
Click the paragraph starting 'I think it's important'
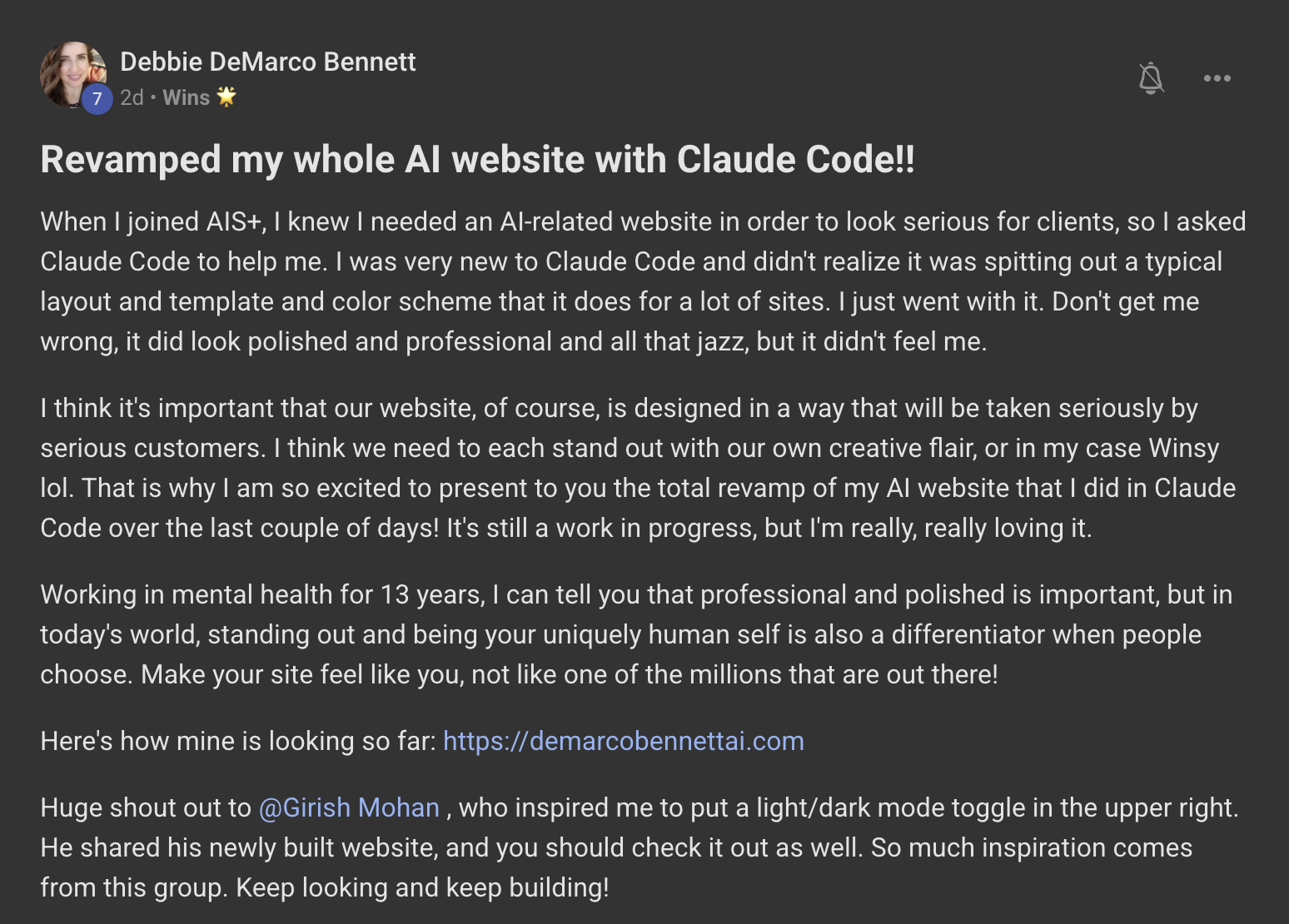[638, 468]
